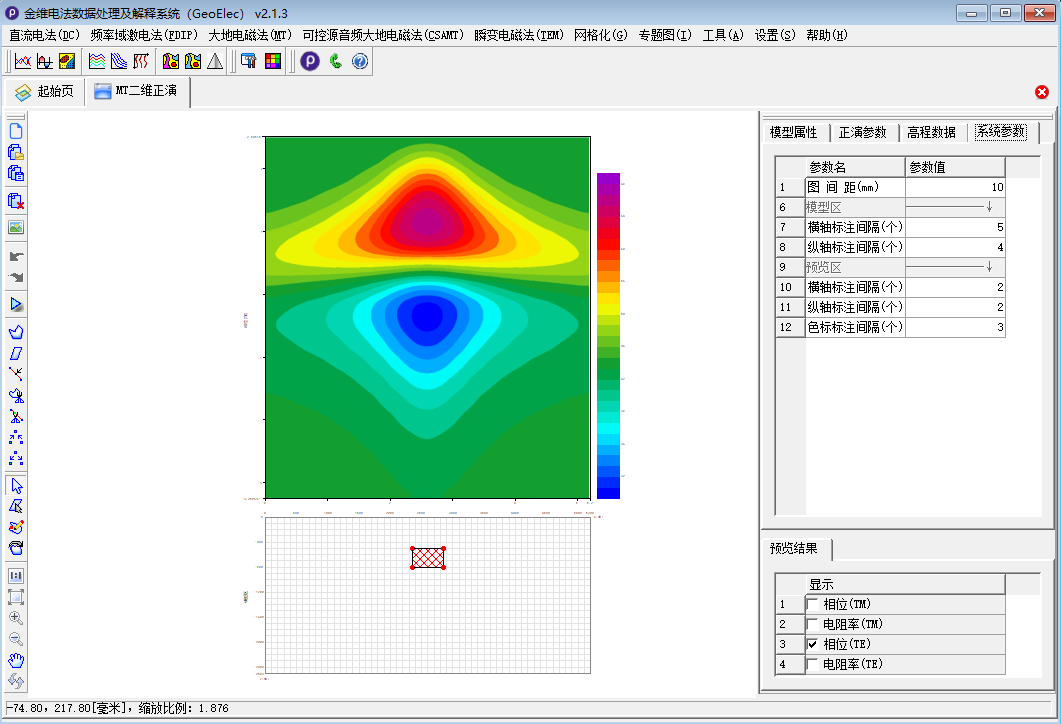Viewport: 1061px width, 724px height.
Task: Enable the 相位(TM) display checkbox
Action: (x=813, y=604)
